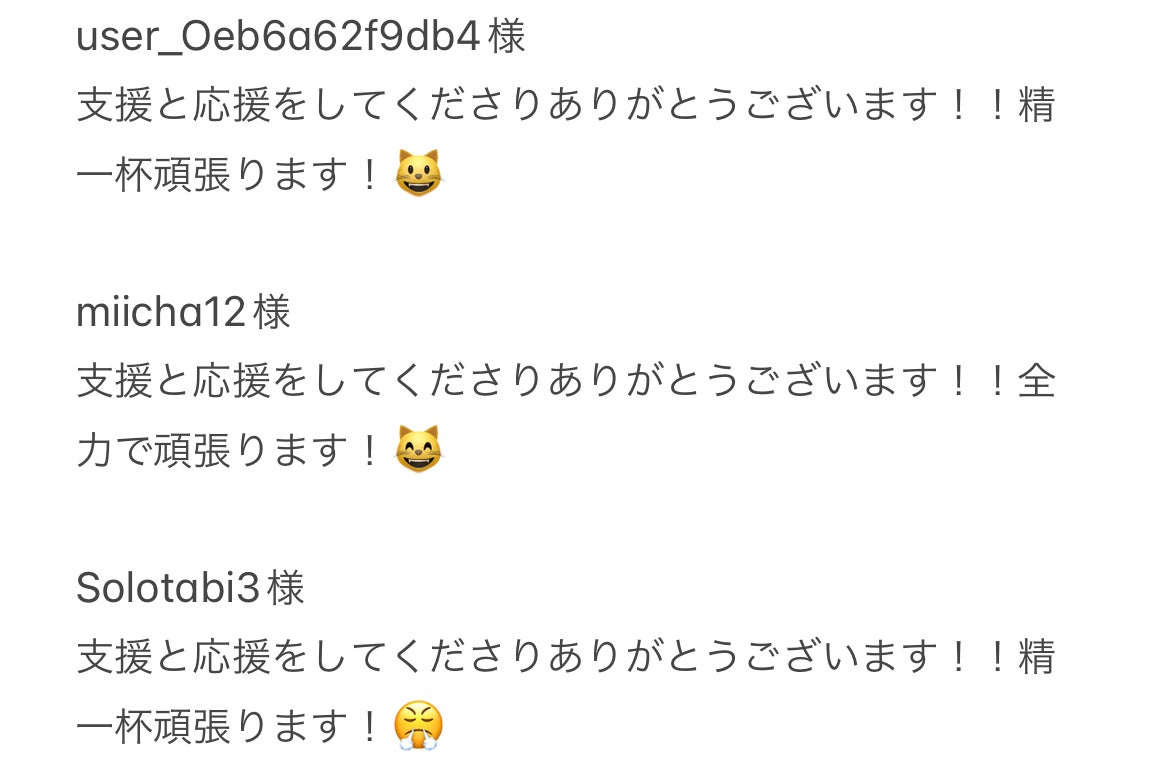Click the 全 character ending miicha12's line
Image resolution: width=1170 pixels, height=777 pixels.
(1037, 381)
